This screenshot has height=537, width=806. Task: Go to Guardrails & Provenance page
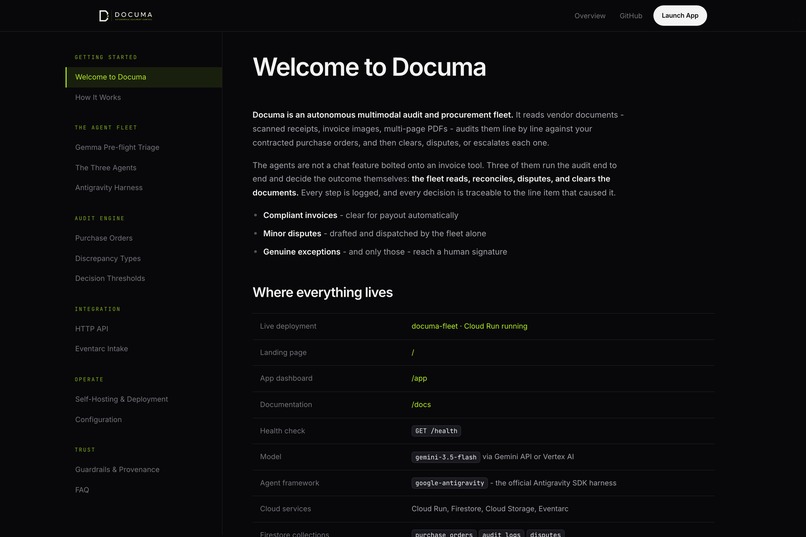click(117, 469)
